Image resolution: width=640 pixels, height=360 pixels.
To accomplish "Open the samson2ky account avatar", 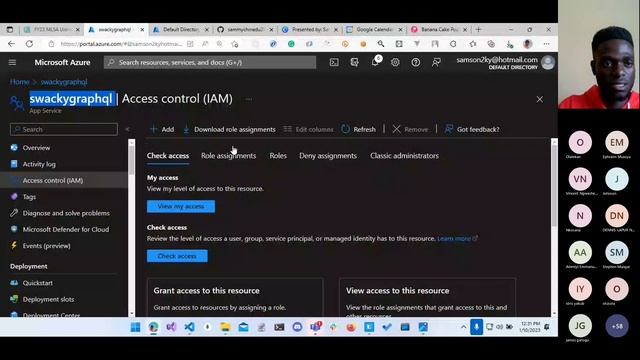I will (x=548, y=62).
